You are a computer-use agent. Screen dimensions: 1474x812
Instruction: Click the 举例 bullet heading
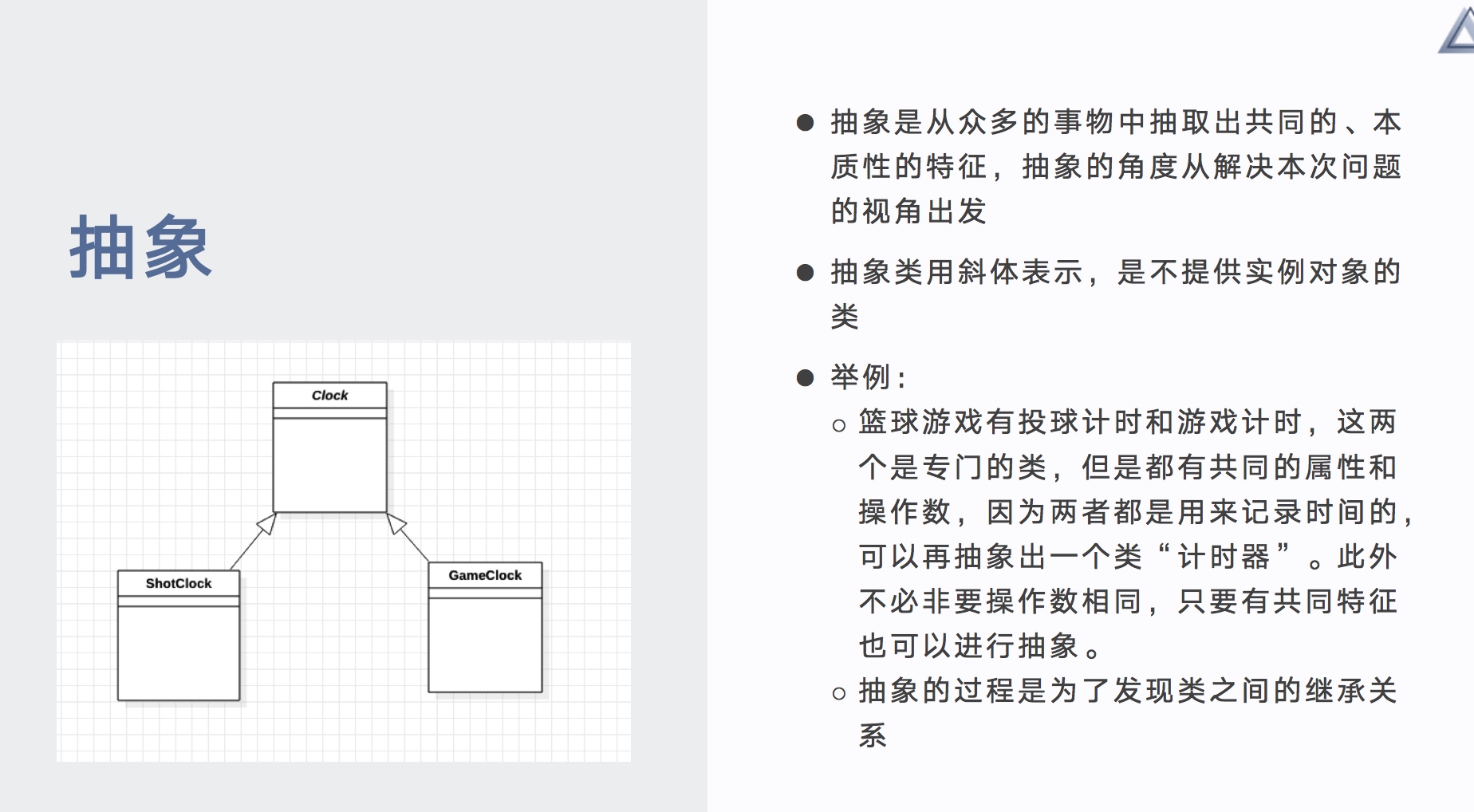pyautogui.click(x=869, y=377)
